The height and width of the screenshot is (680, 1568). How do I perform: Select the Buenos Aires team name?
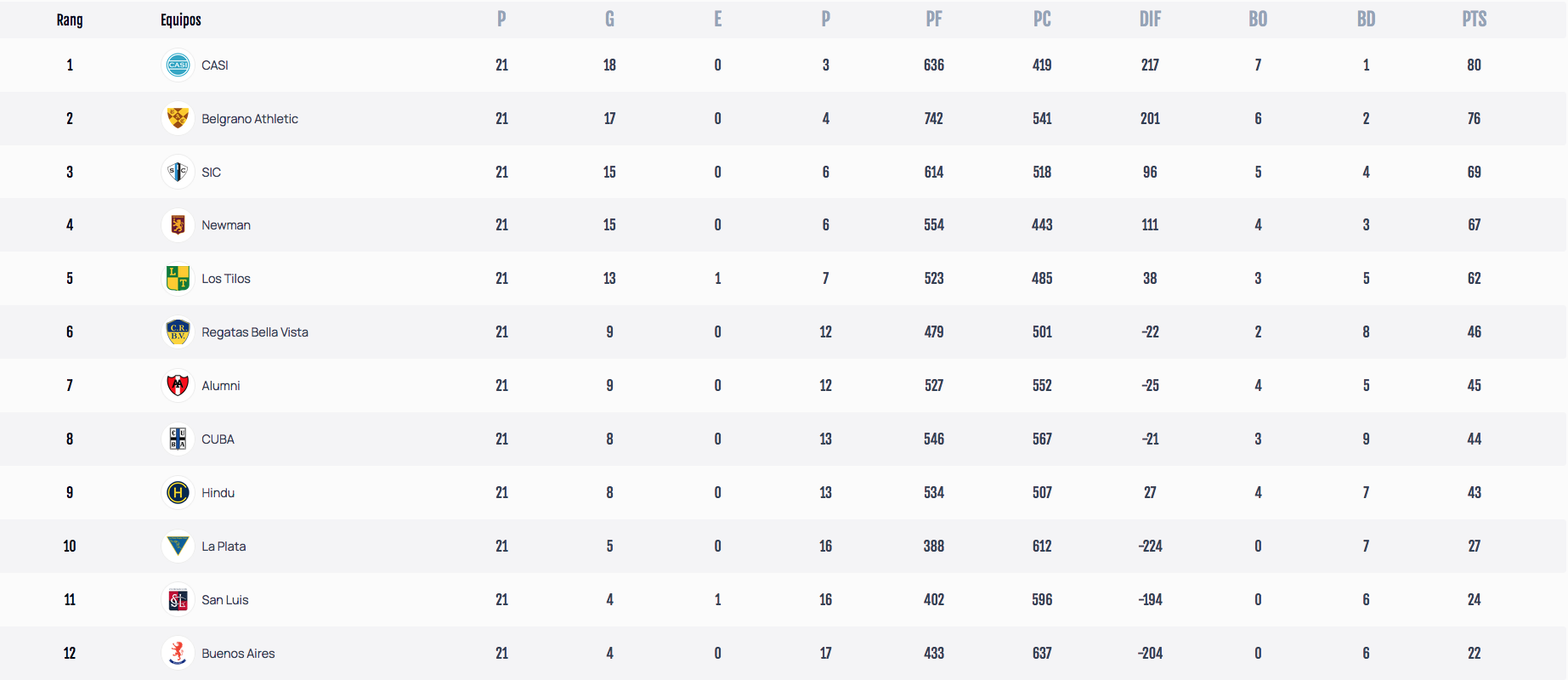tap(238, 654)
